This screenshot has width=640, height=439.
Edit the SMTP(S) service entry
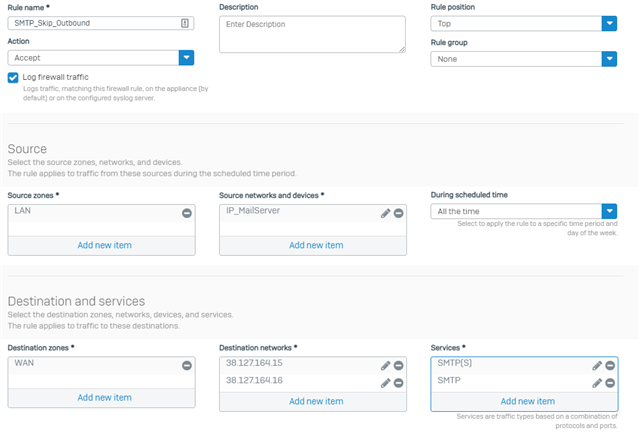pyautogui.click(x=597, y=366)
